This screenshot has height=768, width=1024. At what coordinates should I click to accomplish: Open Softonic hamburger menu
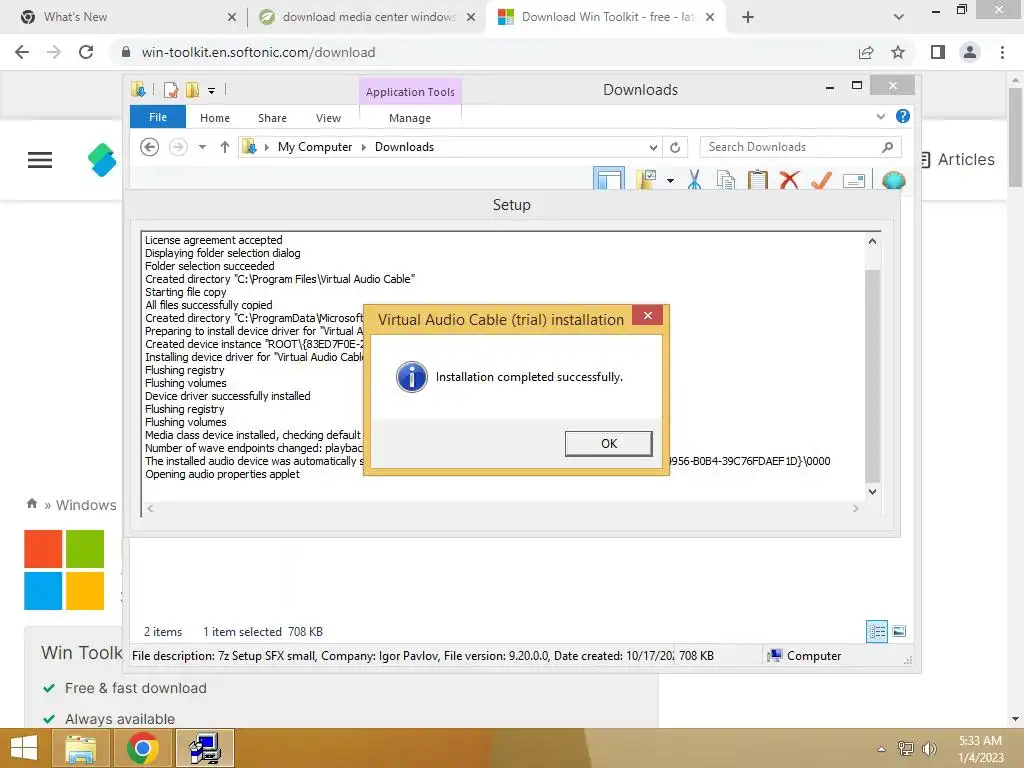click(x=40, y=160)
